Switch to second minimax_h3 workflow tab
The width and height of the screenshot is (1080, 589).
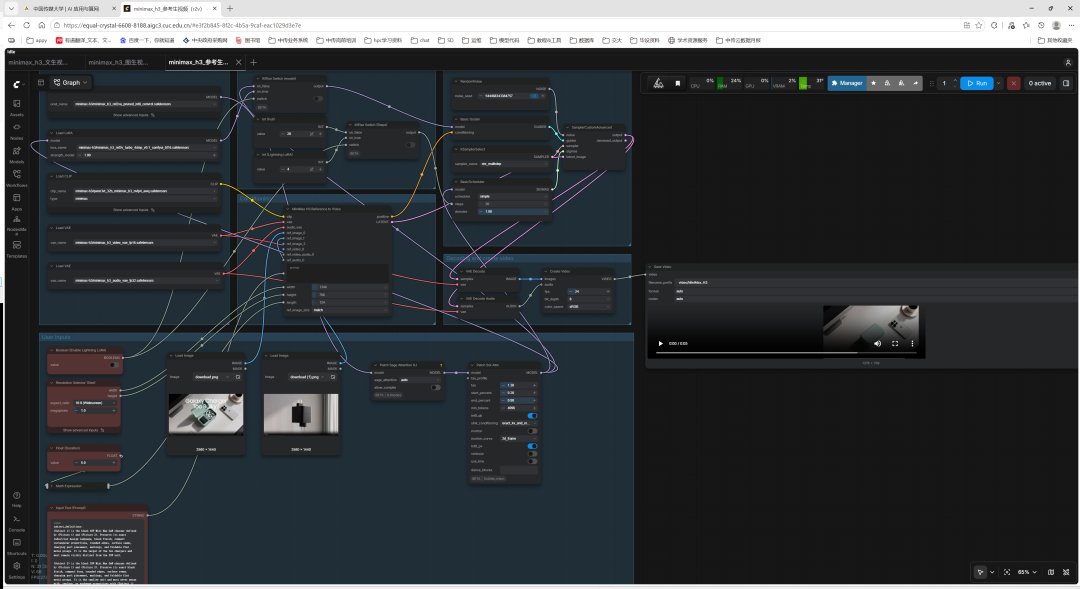pyautogui.click(x=118, y=62)
